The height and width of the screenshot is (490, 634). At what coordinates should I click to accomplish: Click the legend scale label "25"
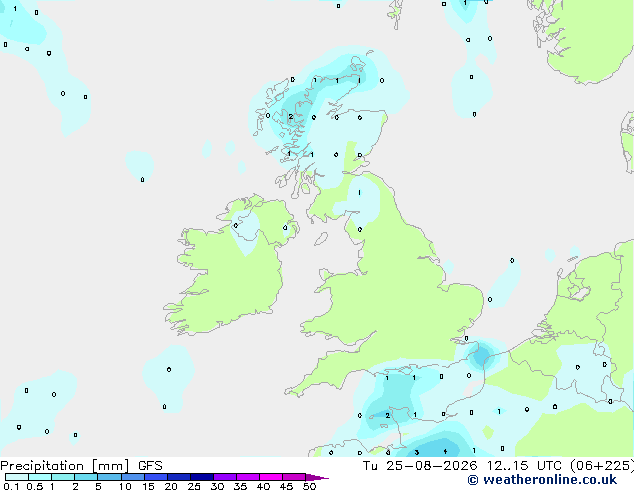point(194,486)
